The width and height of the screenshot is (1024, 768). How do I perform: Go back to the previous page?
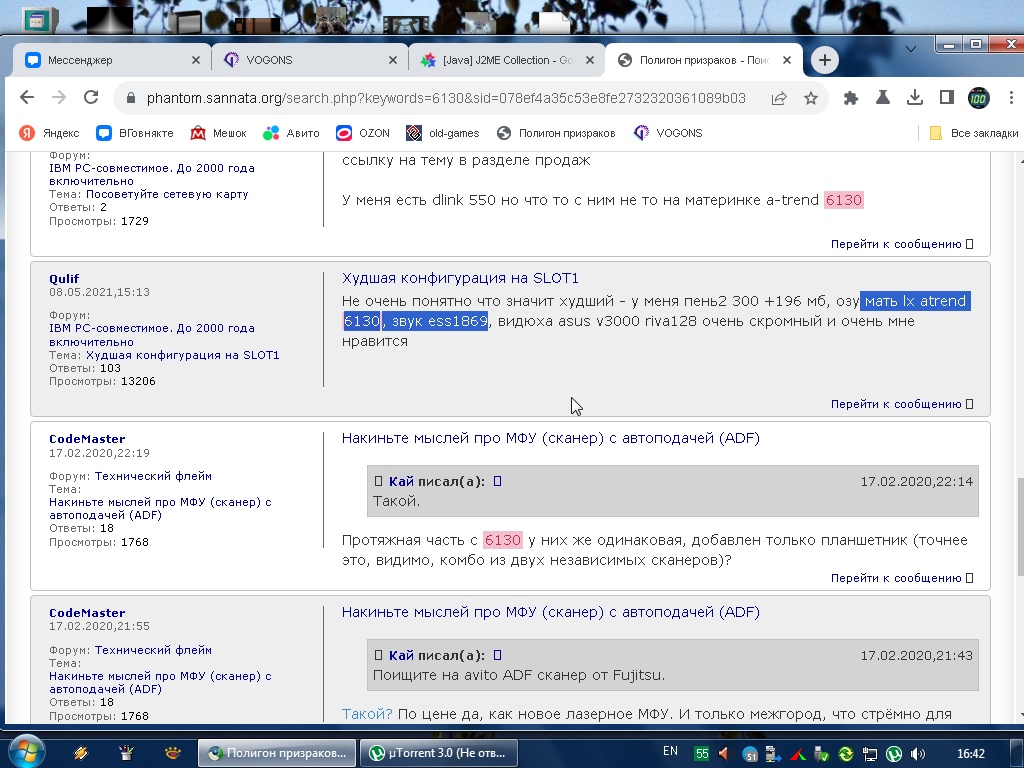[x=27, y=98]
